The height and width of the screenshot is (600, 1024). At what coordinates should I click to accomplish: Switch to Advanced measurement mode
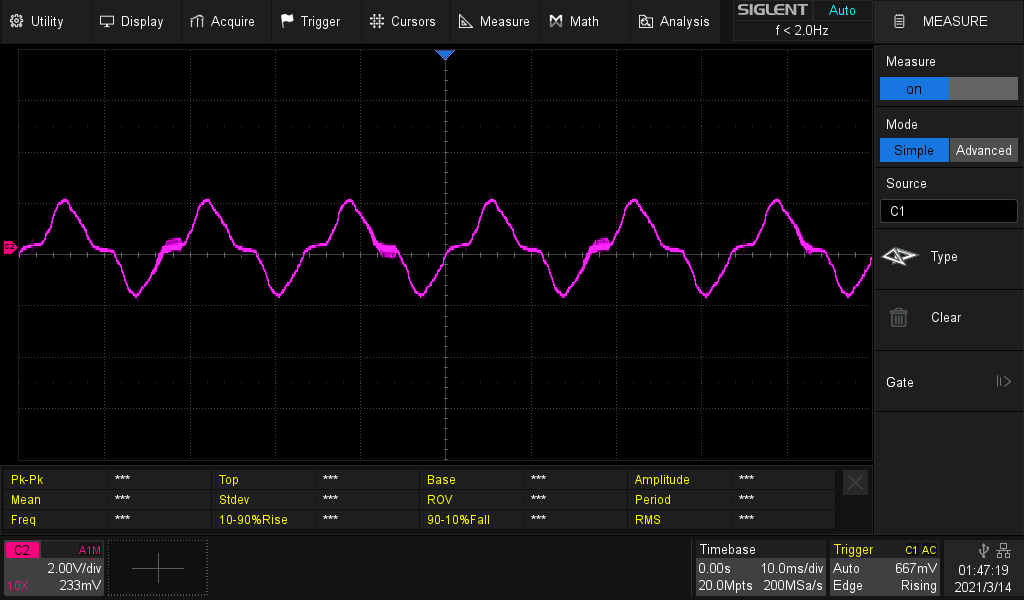pyautogui.click(x=983, y=150)
